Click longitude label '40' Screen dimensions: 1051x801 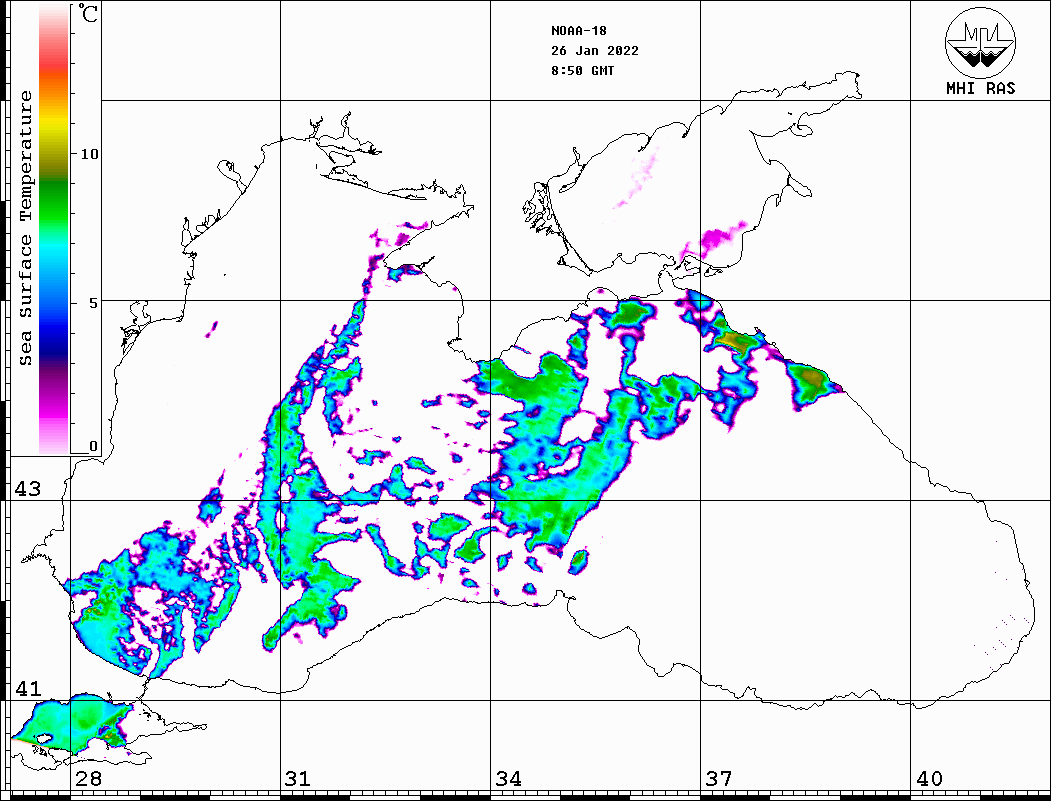[x=929, y=778]
